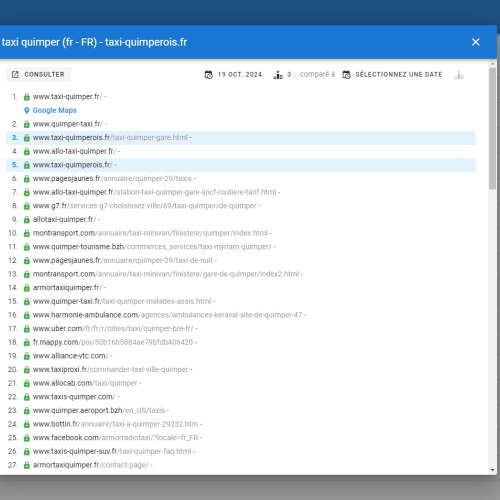The image size is (500, 500).
Task: Open the www.allo-taxi-quimper.fr result 4
Action: click(74, 151)
